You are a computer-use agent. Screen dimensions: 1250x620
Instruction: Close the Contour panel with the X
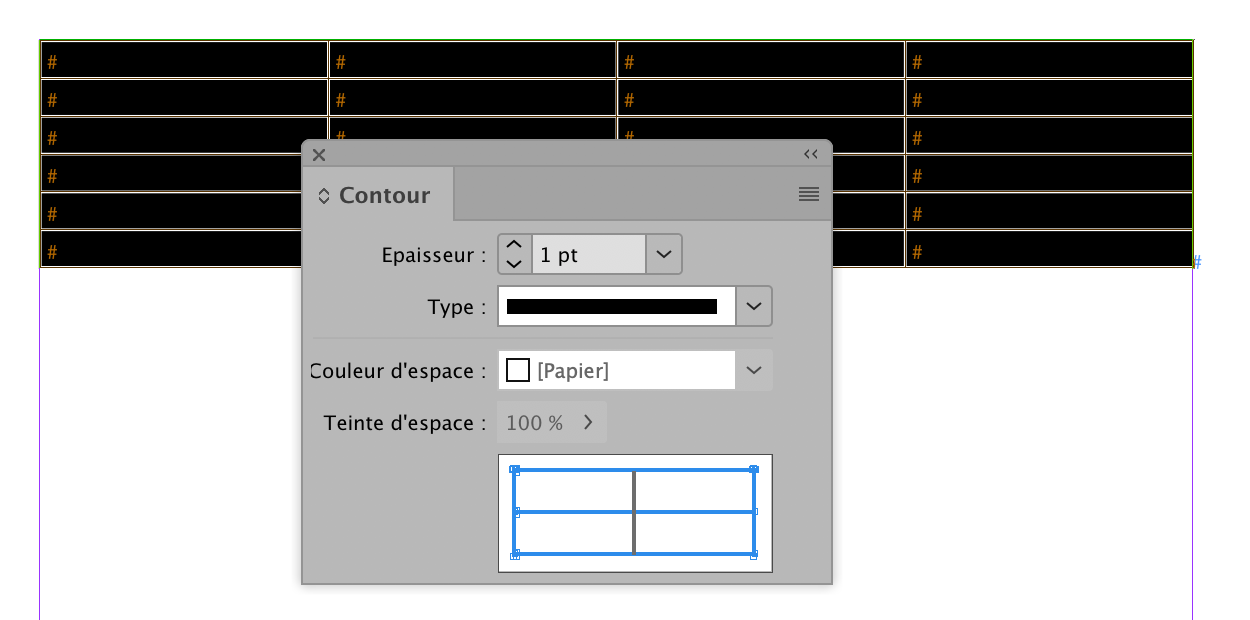click(x=318, y=154)
